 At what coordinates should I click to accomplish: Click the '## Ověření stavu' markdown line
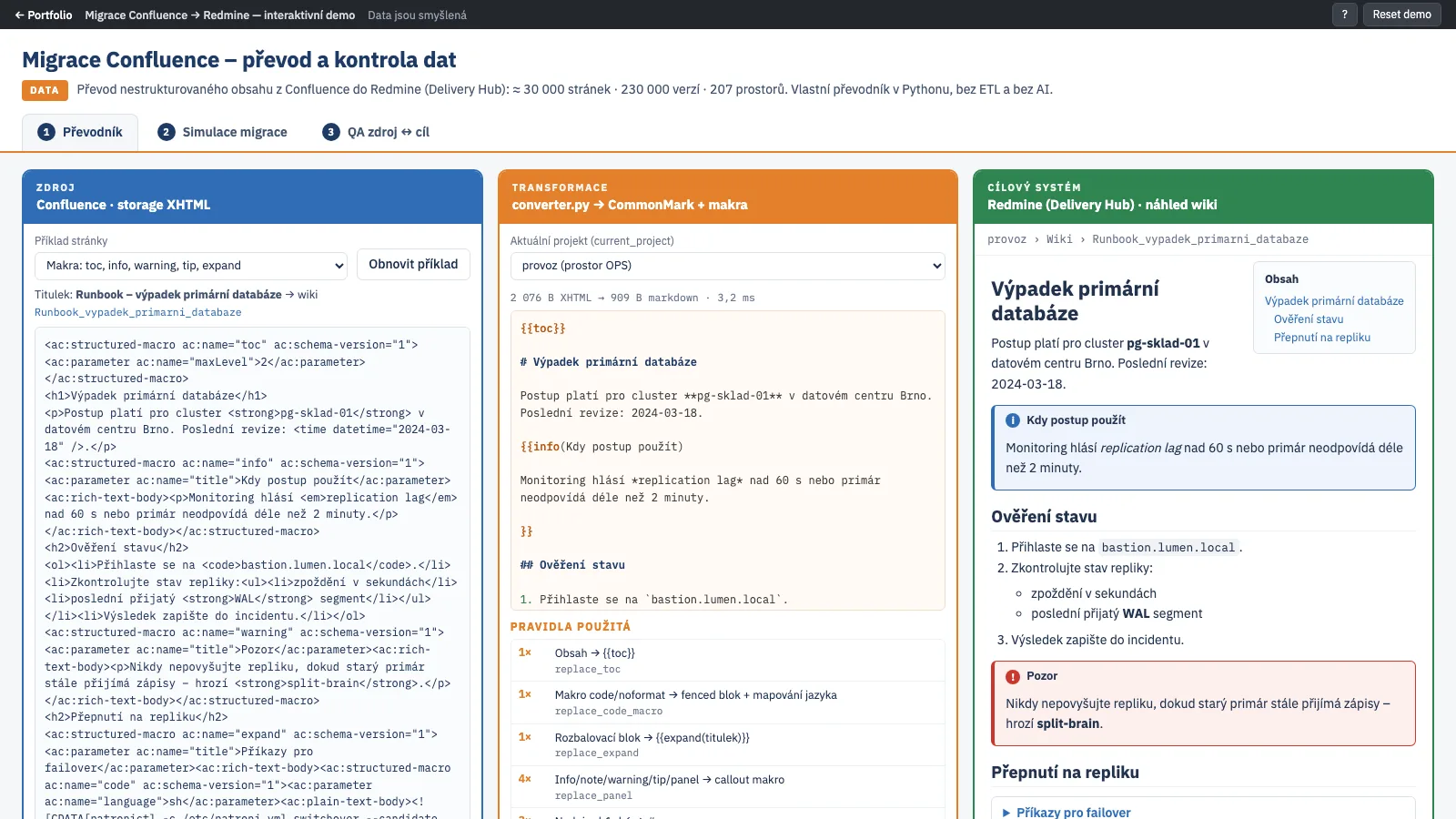coord(572,565)
